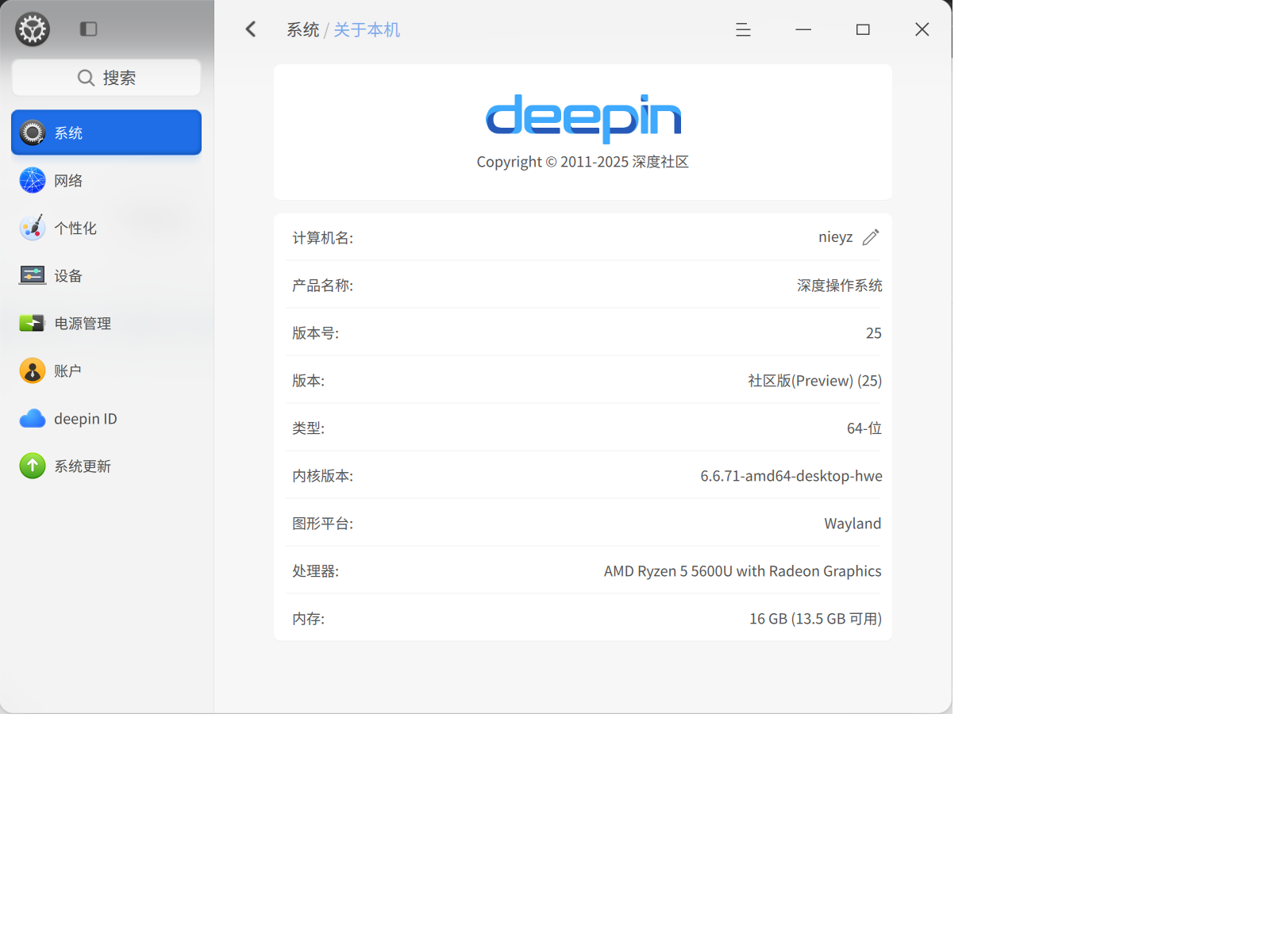Maximize the Control Center window
Image resolution: width=1270 pixels, height=952 pixels.
coord(863,29)
